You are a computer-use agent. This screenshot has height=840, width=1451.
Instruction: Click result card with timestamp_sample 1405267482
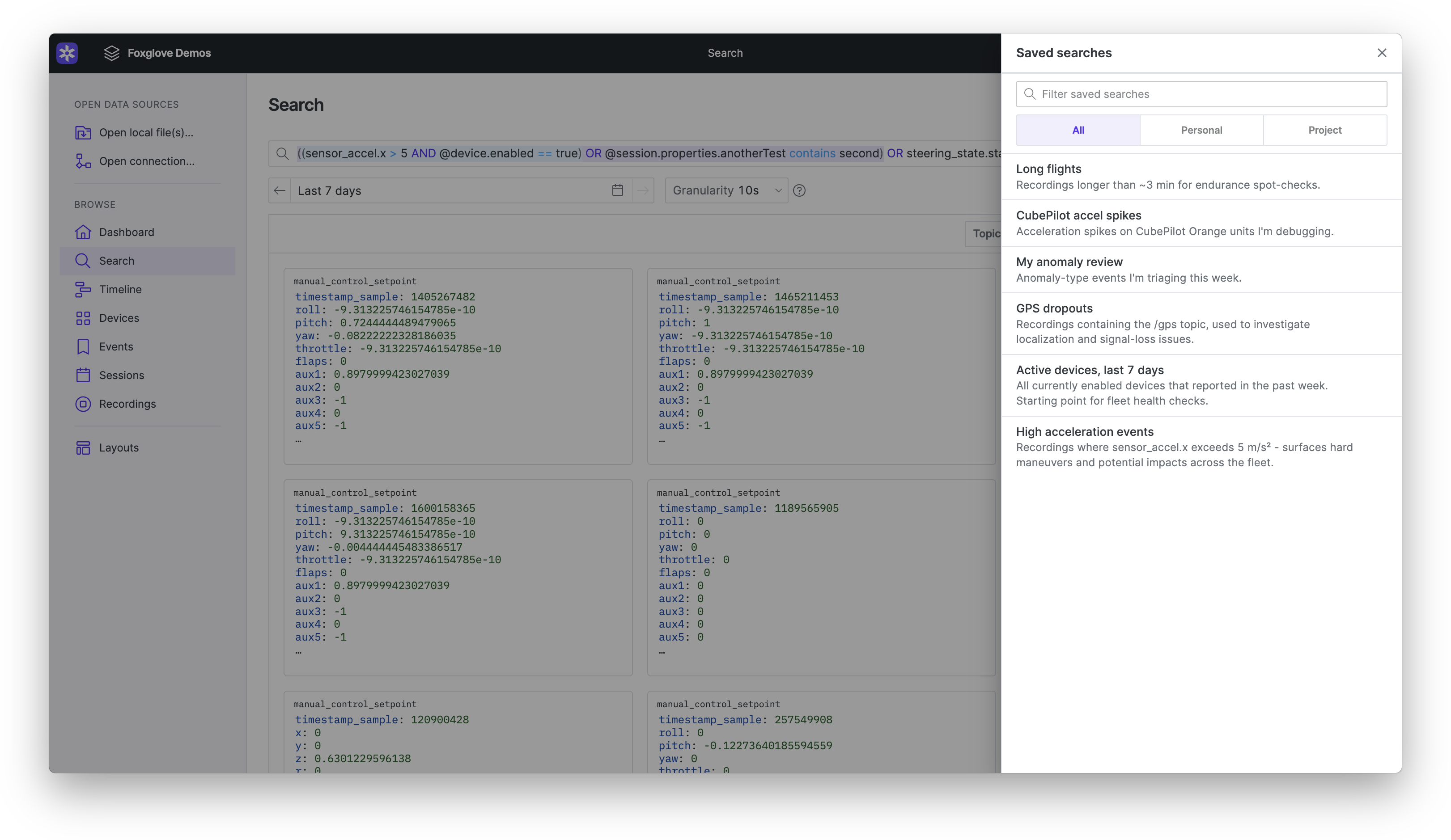coord(458,366)
